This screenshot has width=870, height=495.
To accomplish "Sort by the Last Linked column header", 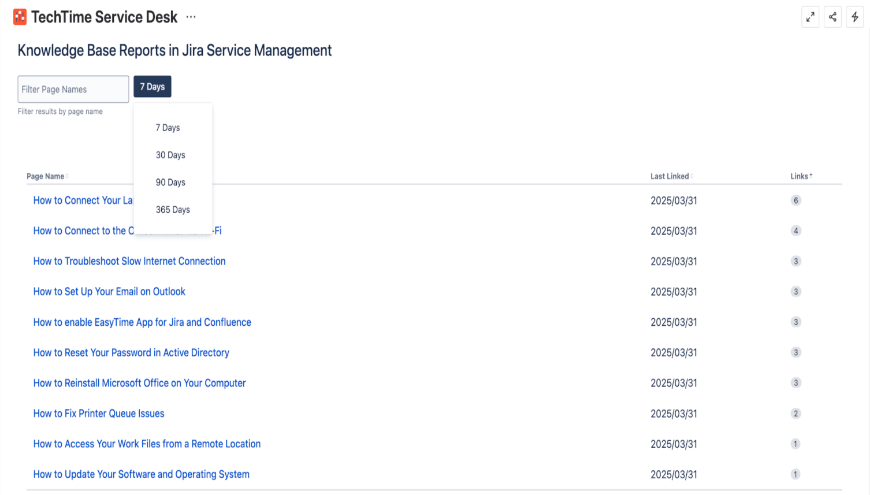I will click(x=670, y=176).
